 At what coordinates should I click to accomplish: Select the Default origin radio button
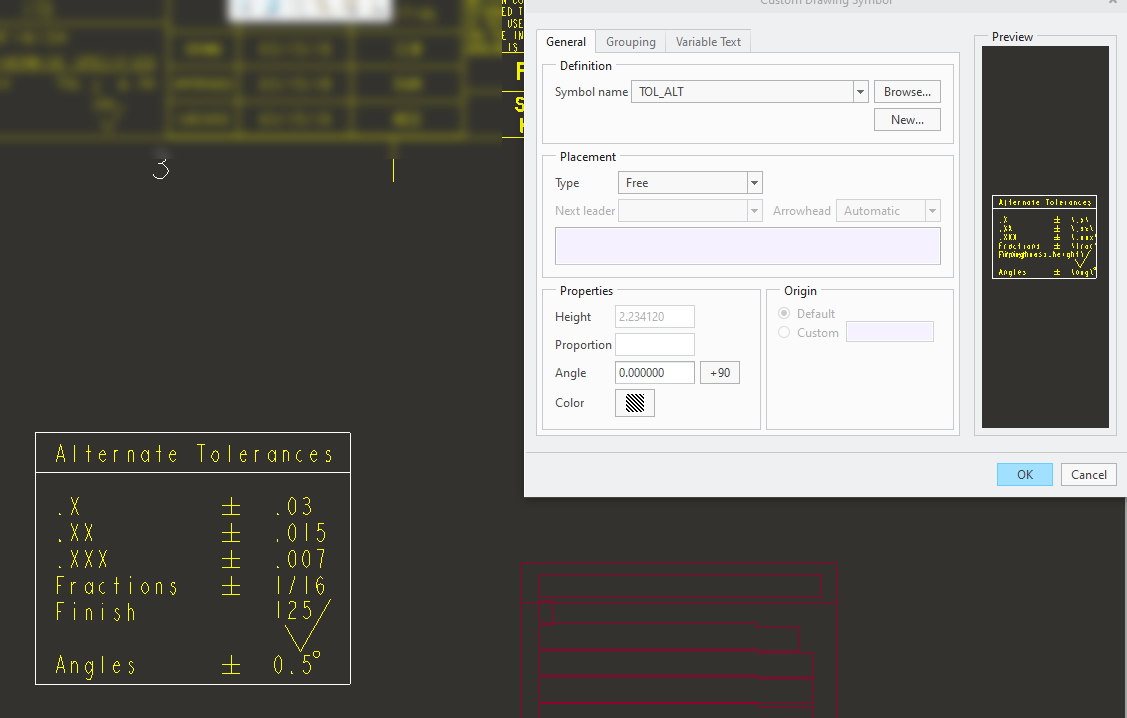783,313
